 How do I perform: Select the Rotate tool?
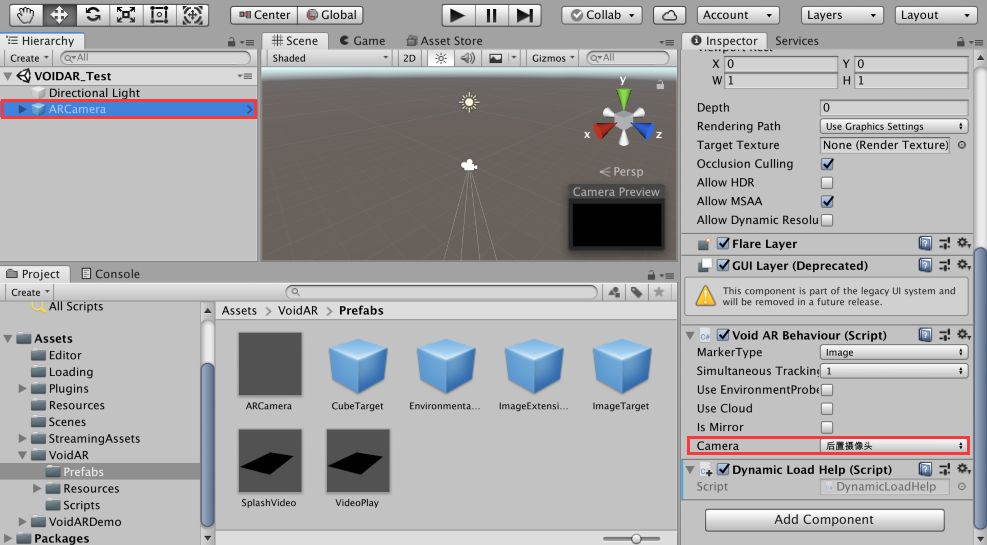point(92,15)
